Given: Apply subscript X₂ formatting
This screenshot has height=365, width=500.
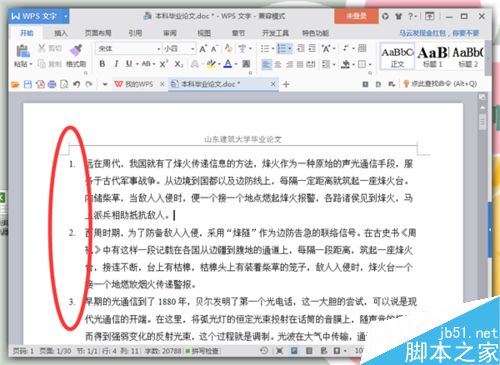Looking at the screenshot, I should point(179,64).
